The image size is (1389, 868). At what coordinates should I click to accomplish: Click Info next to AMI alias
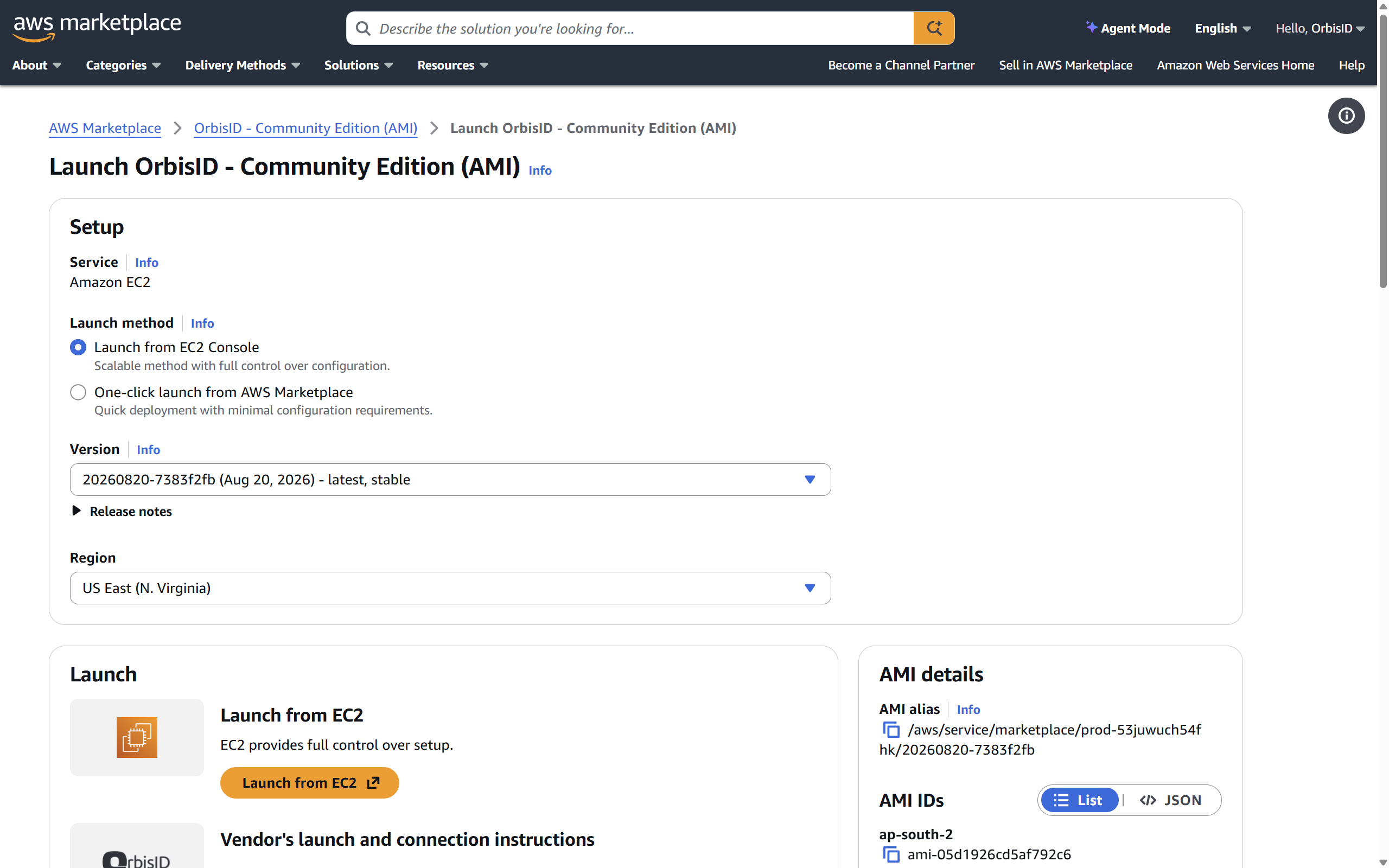click(x=969, y=710)
